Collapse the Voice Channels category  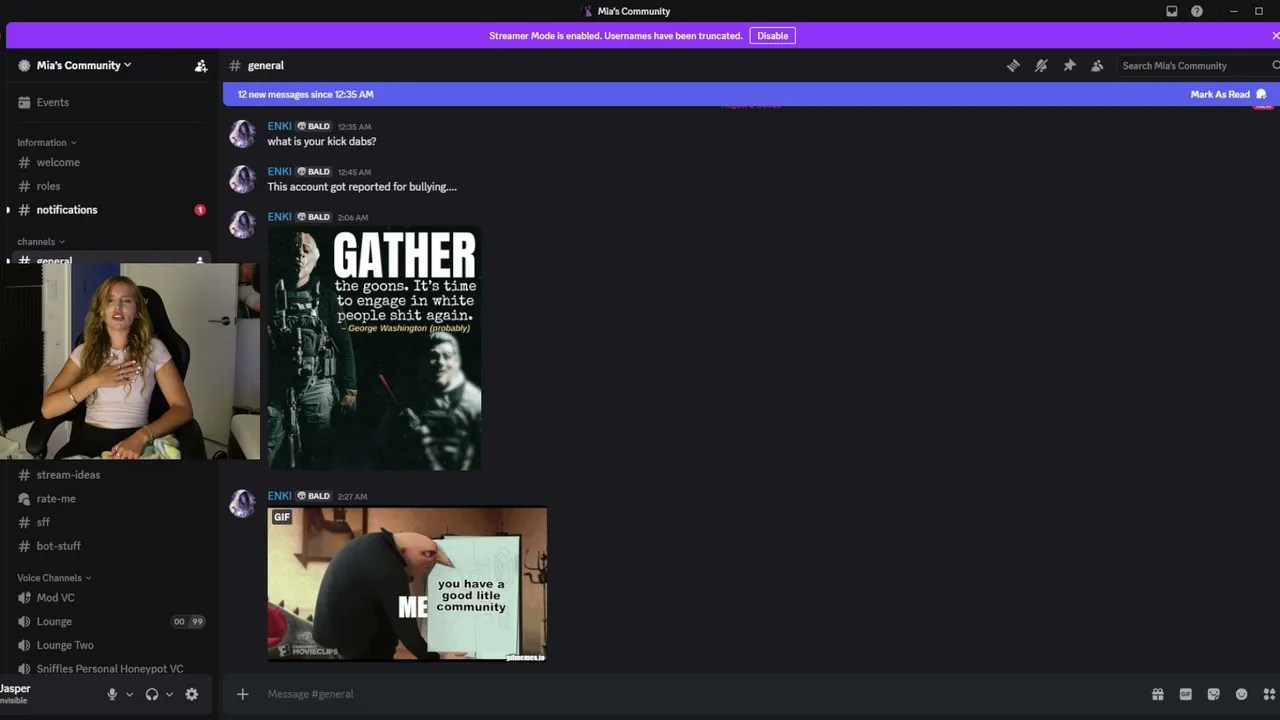(54, 577)
